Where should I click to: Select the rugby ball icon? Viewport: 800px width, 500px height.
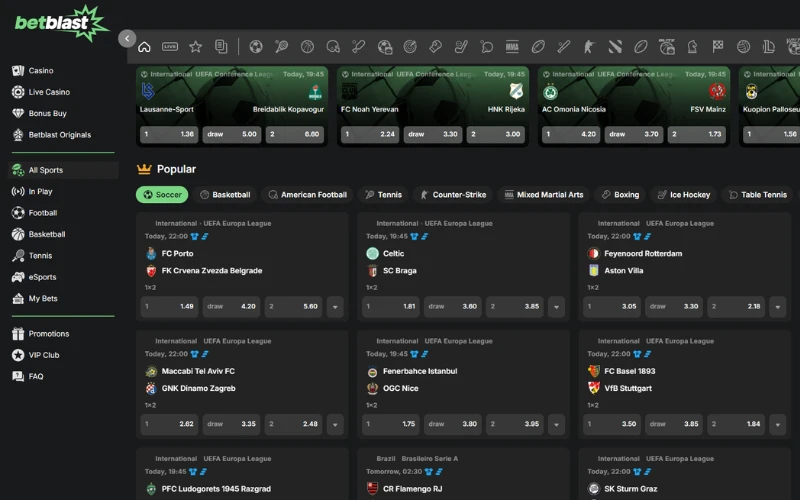(538, 47)
